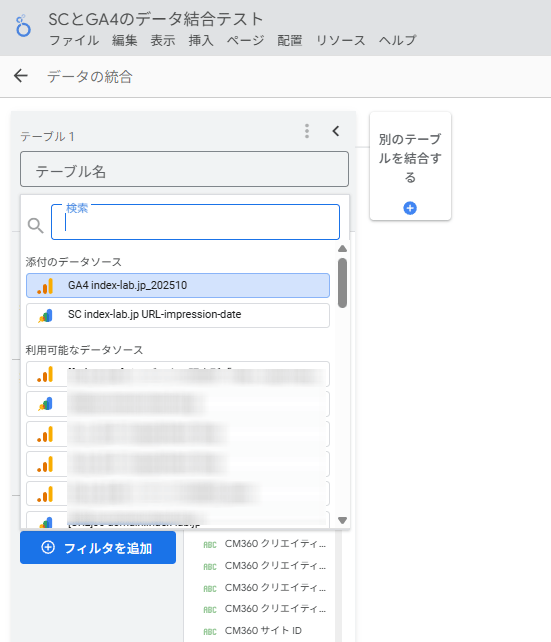Open the 編集 menu
The width and height of the screenshot is (551, 642).
tap(125, 41)
